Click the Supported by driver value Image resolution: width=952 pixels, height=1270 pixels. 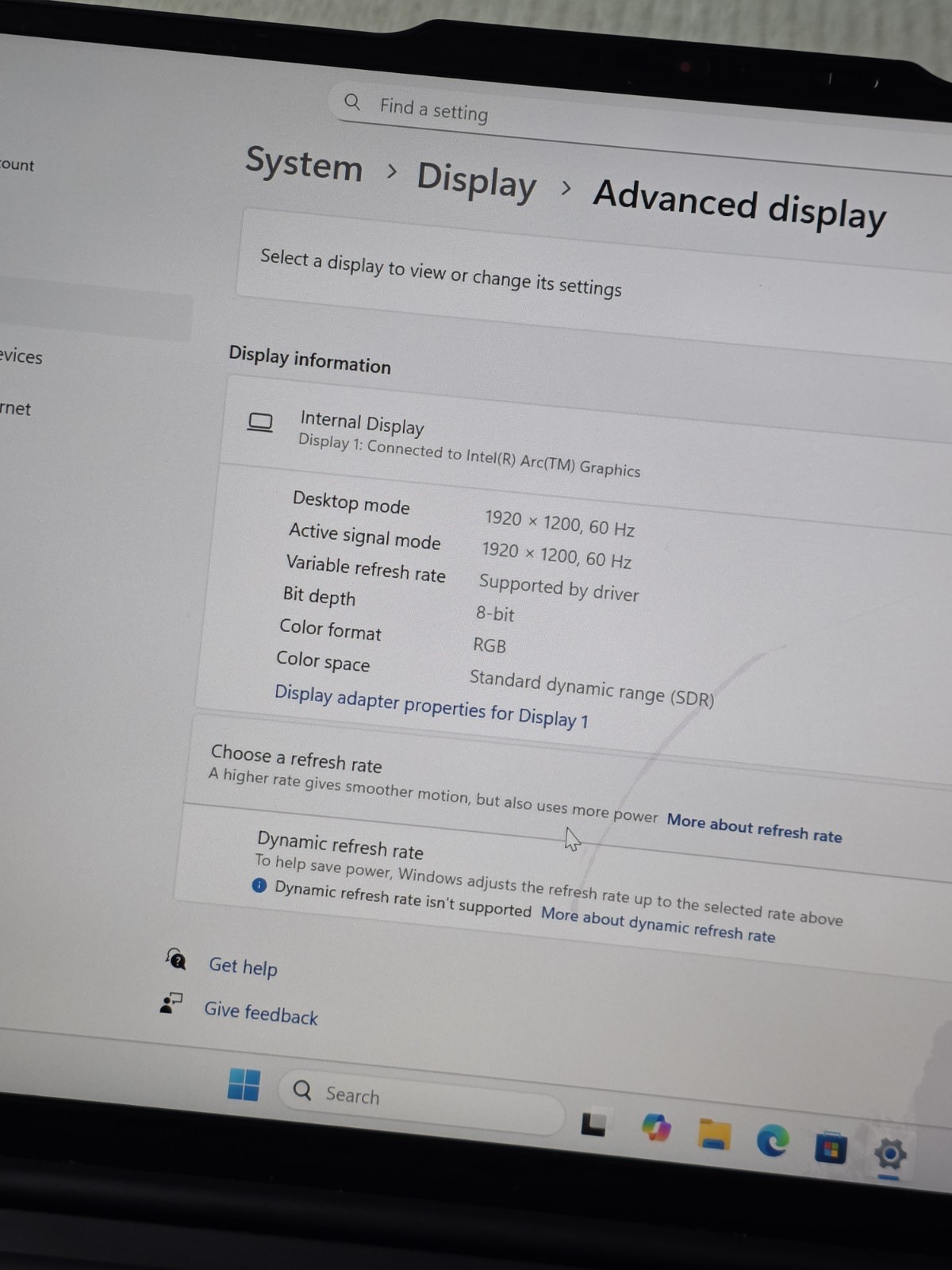559,588
